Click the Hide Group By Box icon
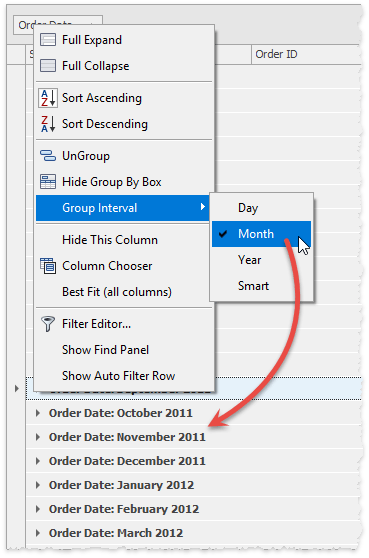369x558 pixels. point(48,182)
